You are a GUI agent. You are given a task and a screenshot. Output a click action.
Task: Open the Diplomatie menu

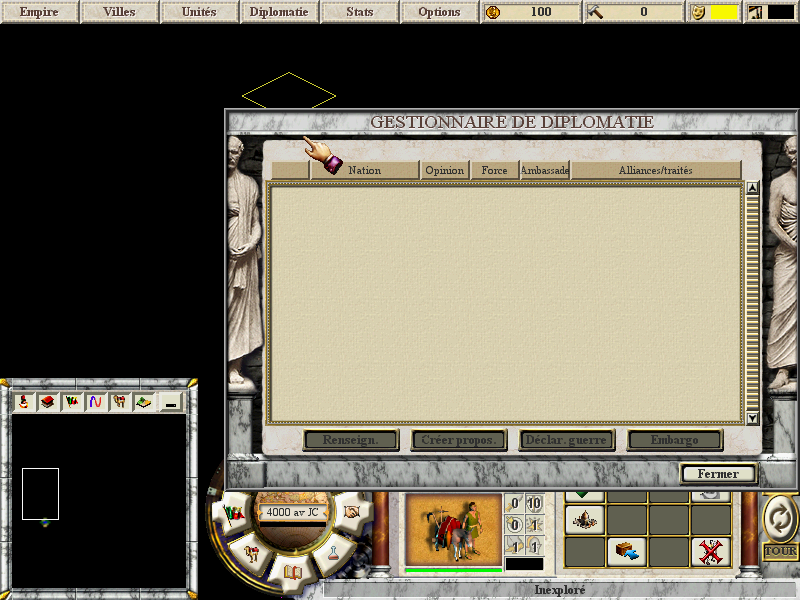(279, 12)
